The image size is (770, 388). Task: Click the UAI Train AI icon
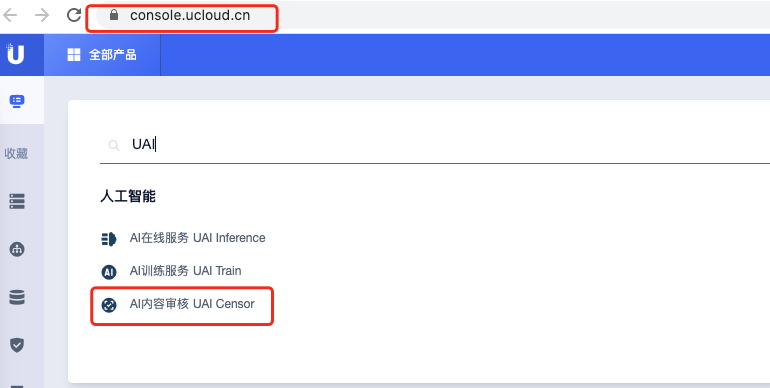click(109, 272)
